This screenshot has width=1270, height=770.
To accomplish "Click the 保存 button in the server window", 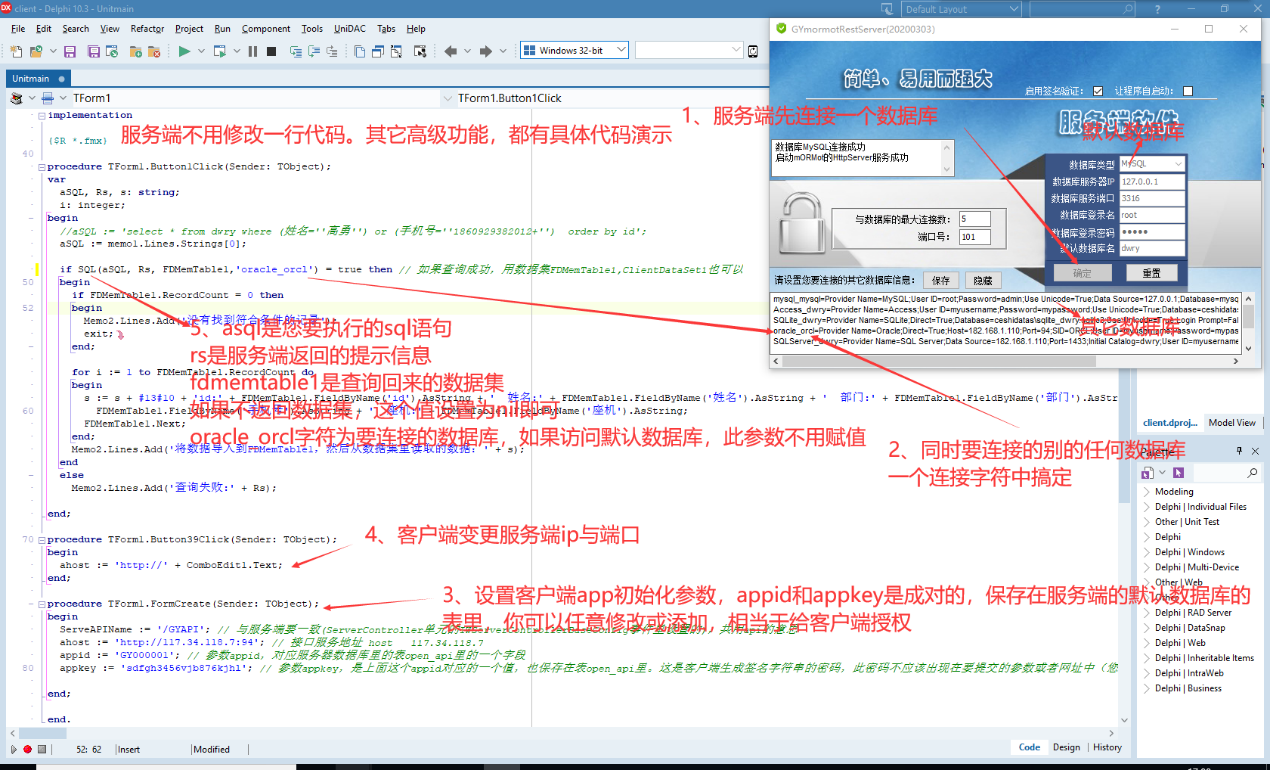I will tap(941, 281).
